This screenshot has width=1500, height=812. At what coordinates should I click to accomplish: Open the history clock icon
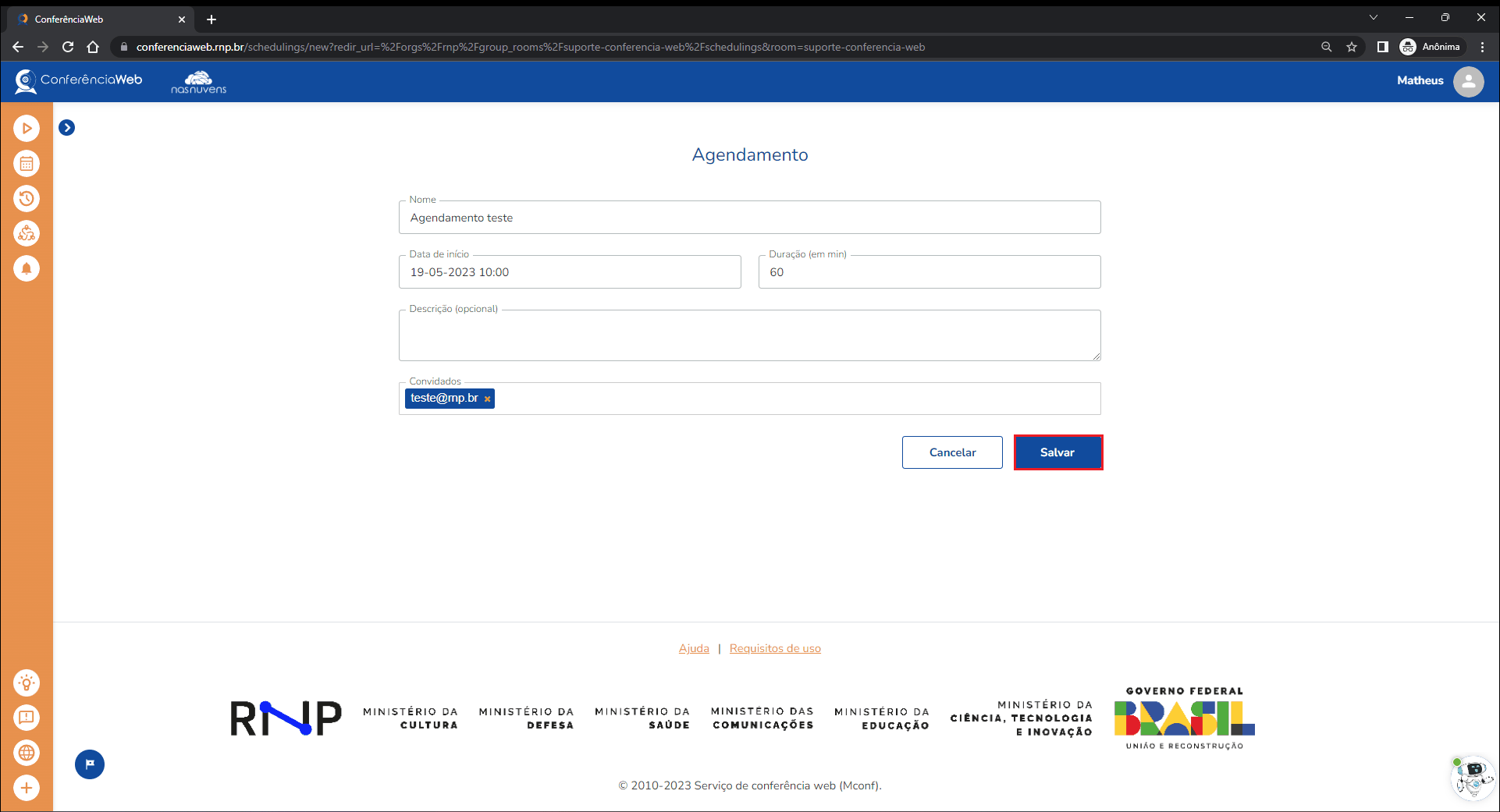click(27, 198)
